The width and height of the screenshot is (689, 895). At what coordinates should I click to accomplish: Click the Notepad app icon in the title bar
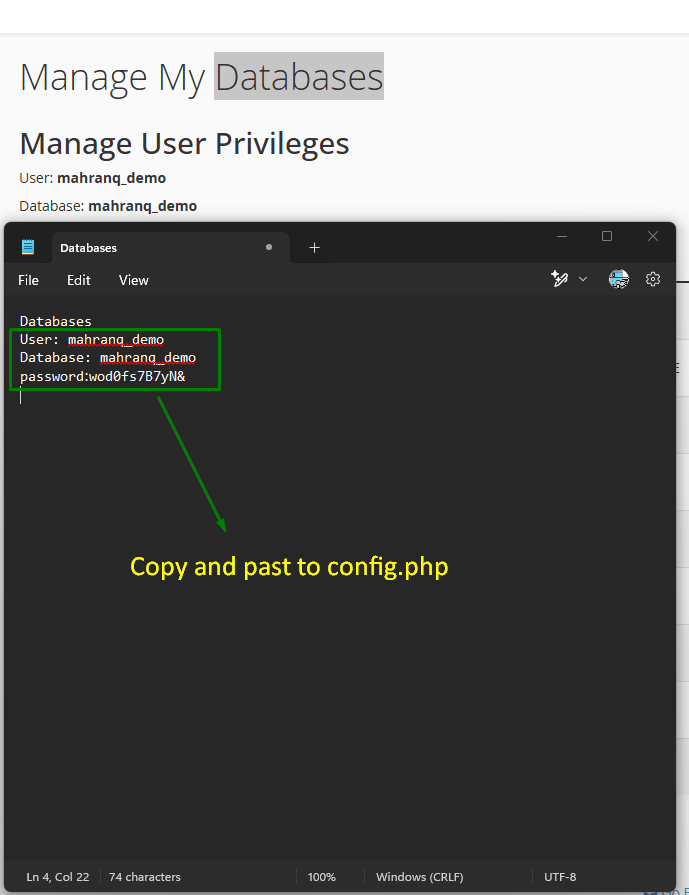[29, 246]
